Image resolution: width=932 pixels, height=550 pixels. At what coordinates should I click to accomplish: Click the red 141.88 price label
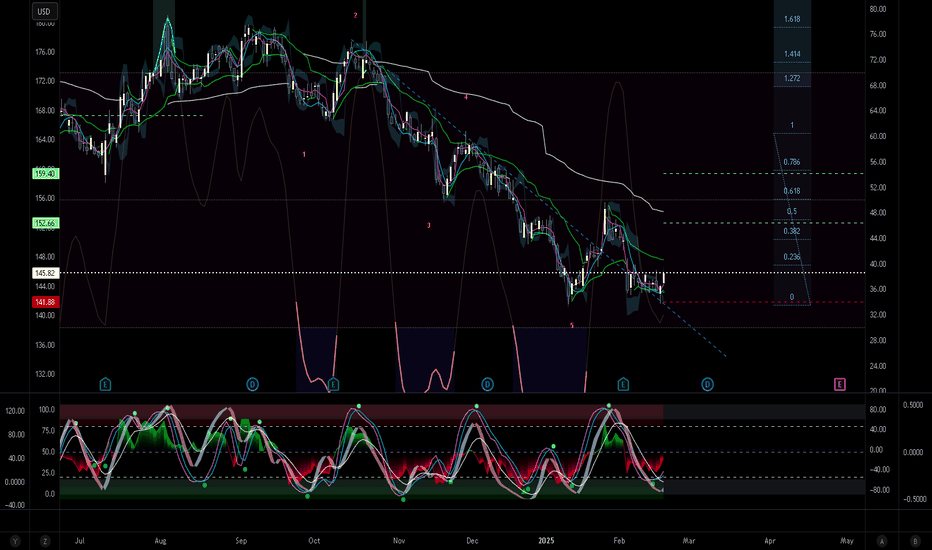(x=45, y=302)
